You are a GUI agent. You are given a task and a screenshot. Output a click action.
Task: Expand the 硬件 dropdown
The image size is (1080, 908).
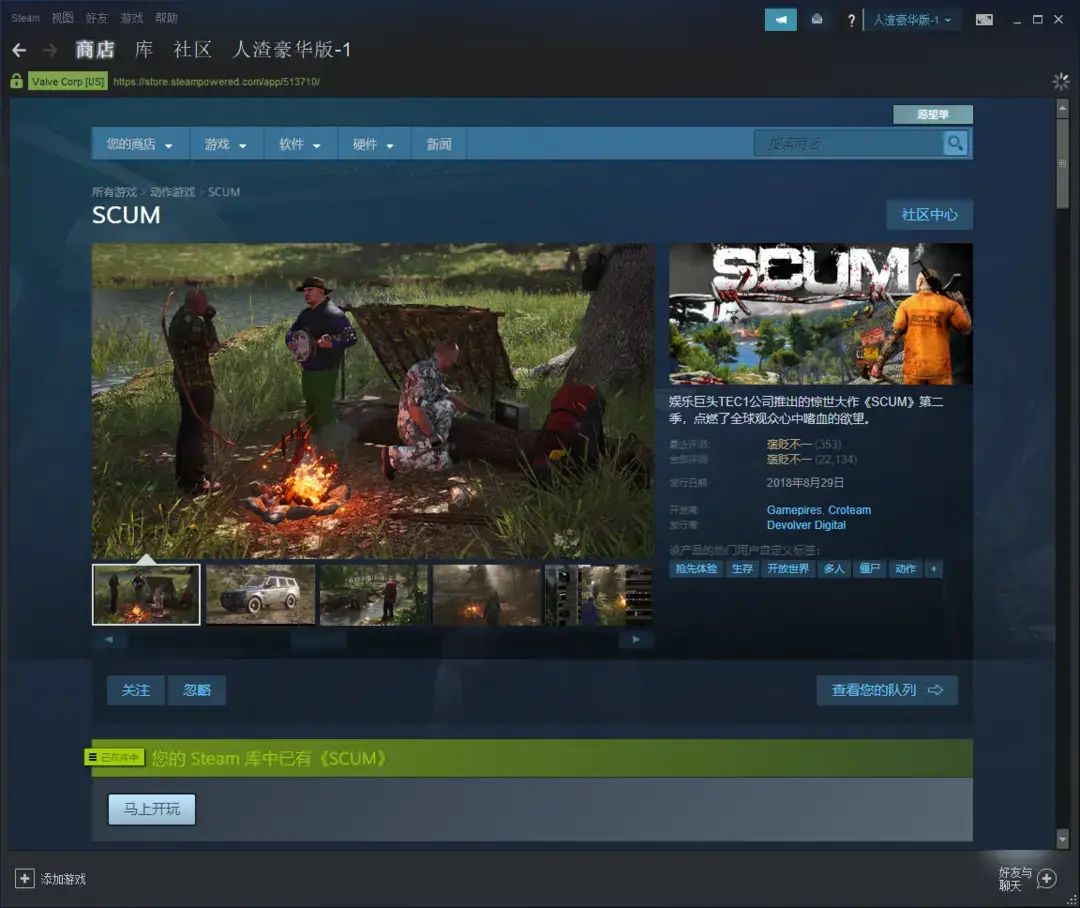click(373, 144)
